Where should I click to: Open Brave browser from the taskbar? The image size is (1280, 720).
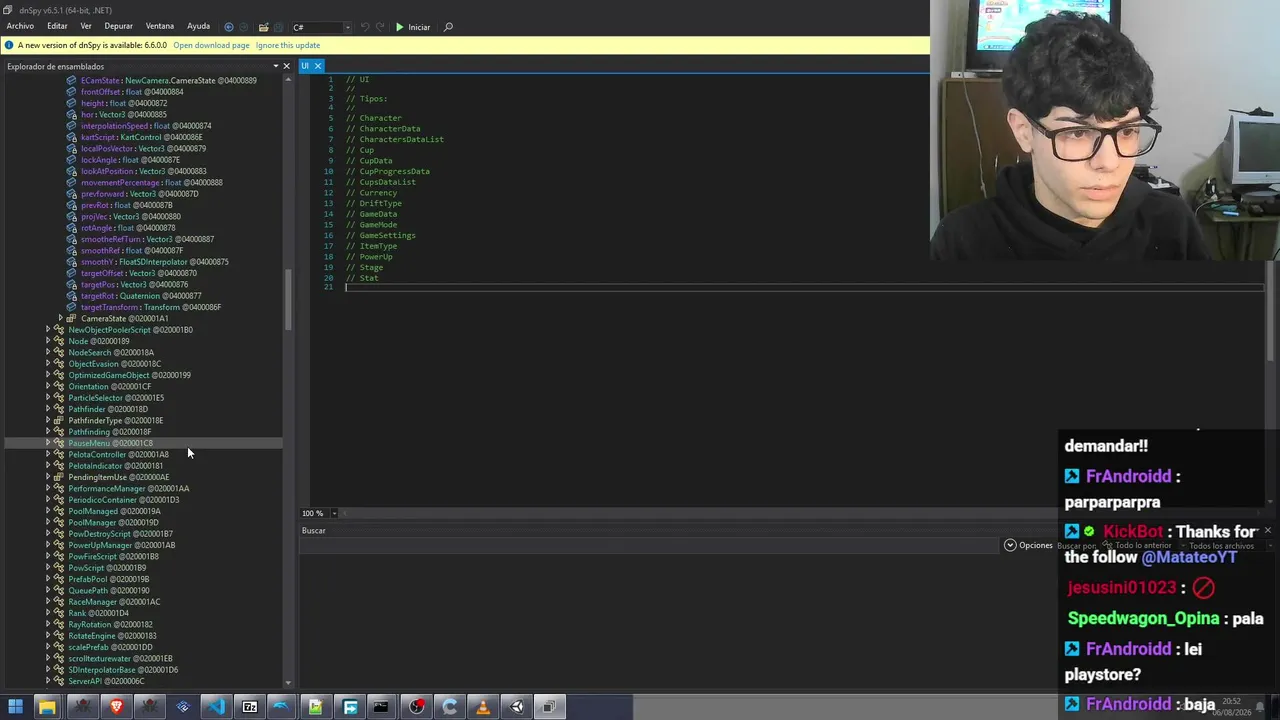116,707
